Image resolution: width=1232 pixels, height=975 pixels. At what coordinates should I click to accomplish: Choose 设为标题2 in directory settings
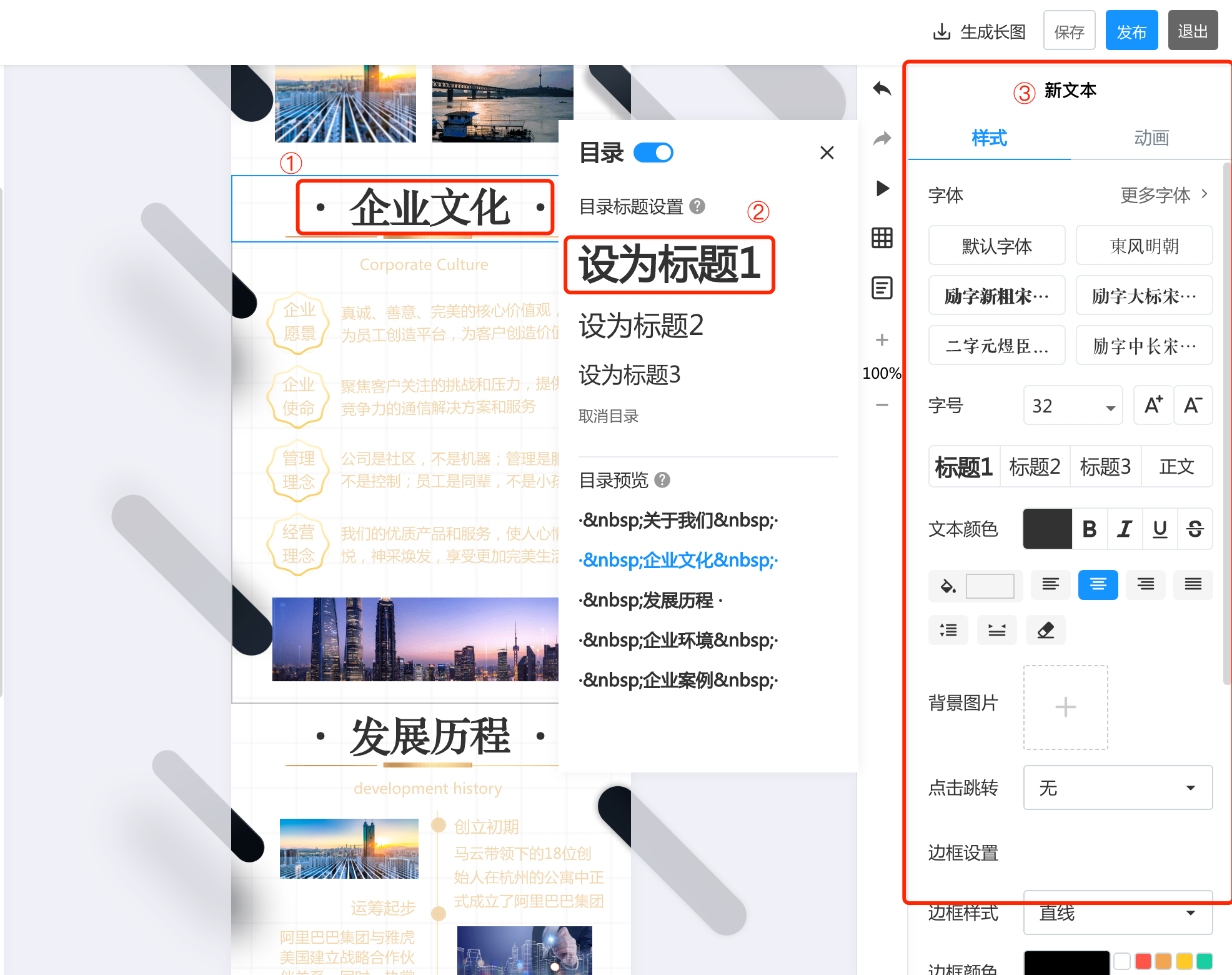pos(641,326)
